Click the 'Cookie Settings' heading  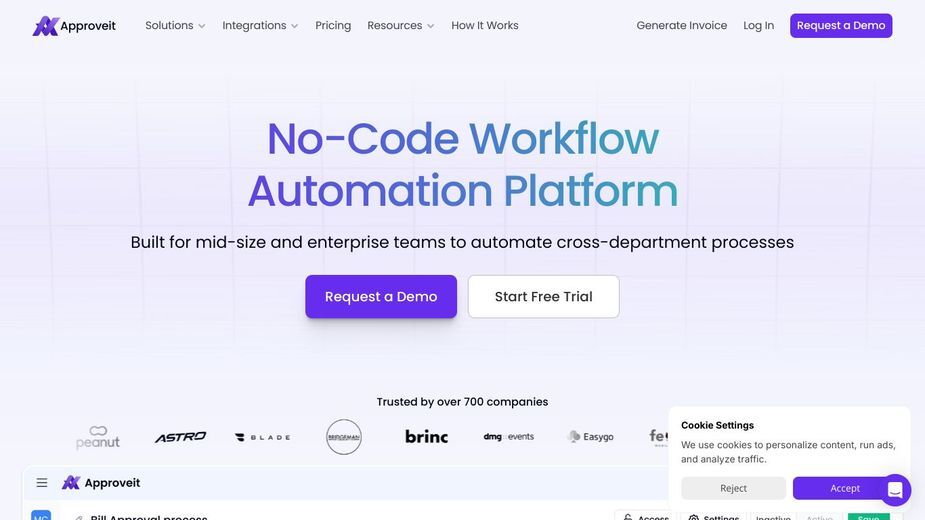coord(717,425)
